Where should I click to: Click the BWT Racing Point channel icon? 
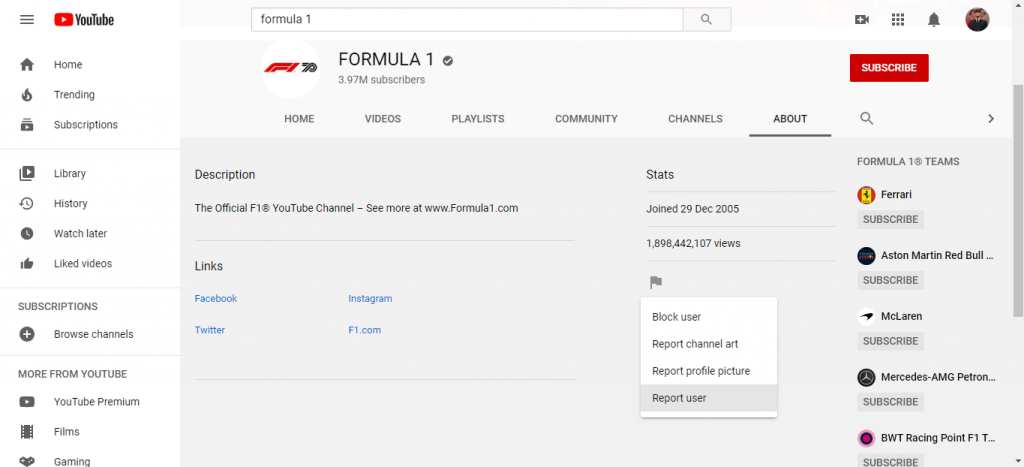pyautogui.click(x=866, y=438)
